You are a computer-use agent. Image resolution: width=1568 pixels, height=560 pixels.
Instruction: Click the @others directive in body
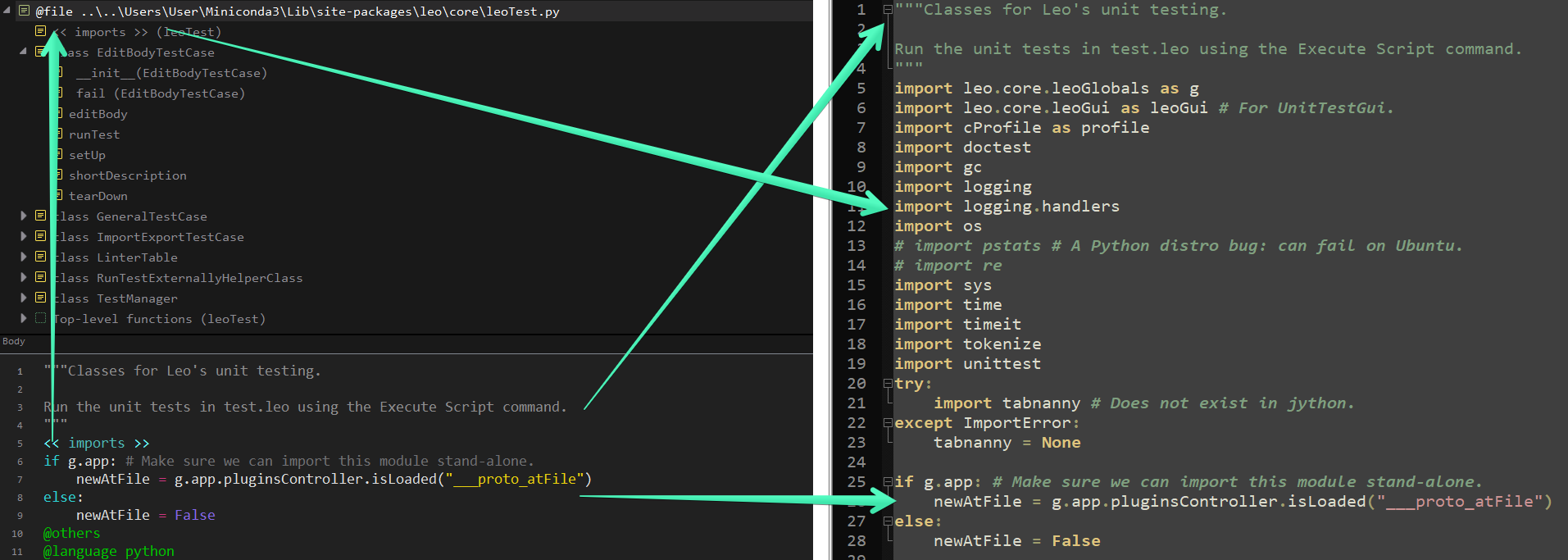click(72, 533)
